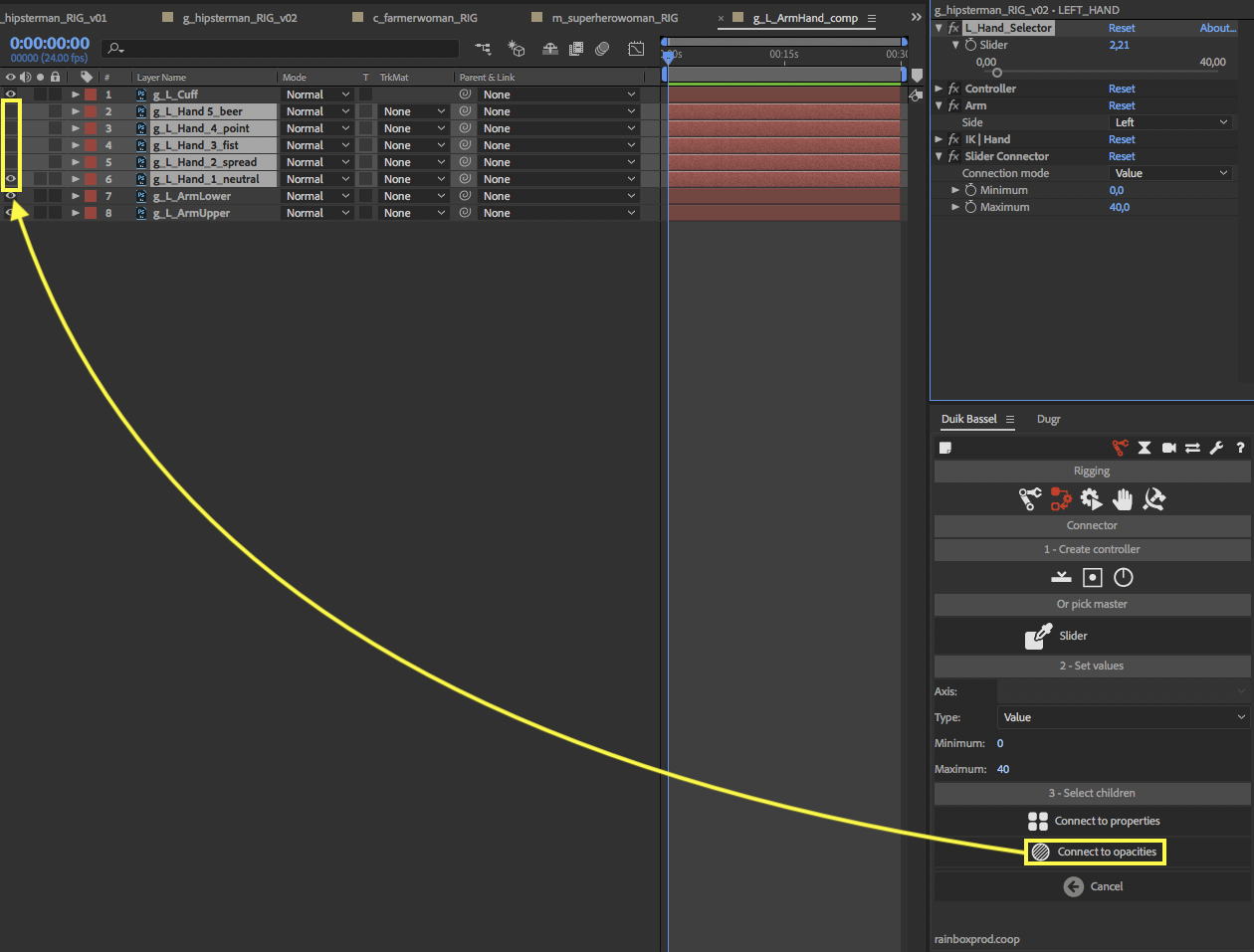
Task: Collapse the L_Hand_Selector effect
Action: 939,28
